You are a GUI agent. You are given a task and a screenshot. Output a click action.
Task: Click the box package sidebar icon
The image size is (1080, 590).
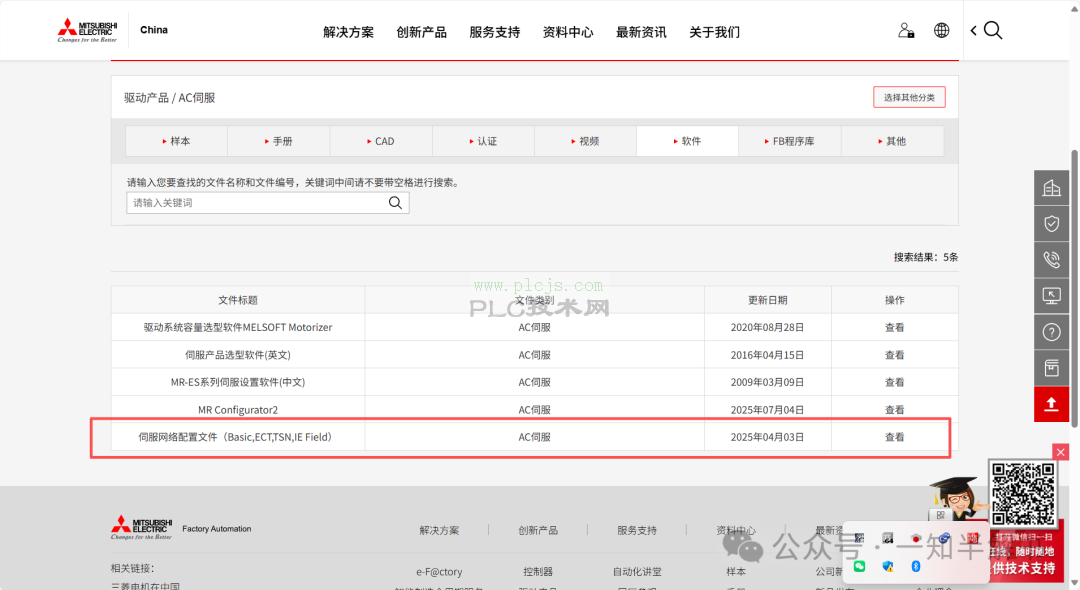[1051, 368]
